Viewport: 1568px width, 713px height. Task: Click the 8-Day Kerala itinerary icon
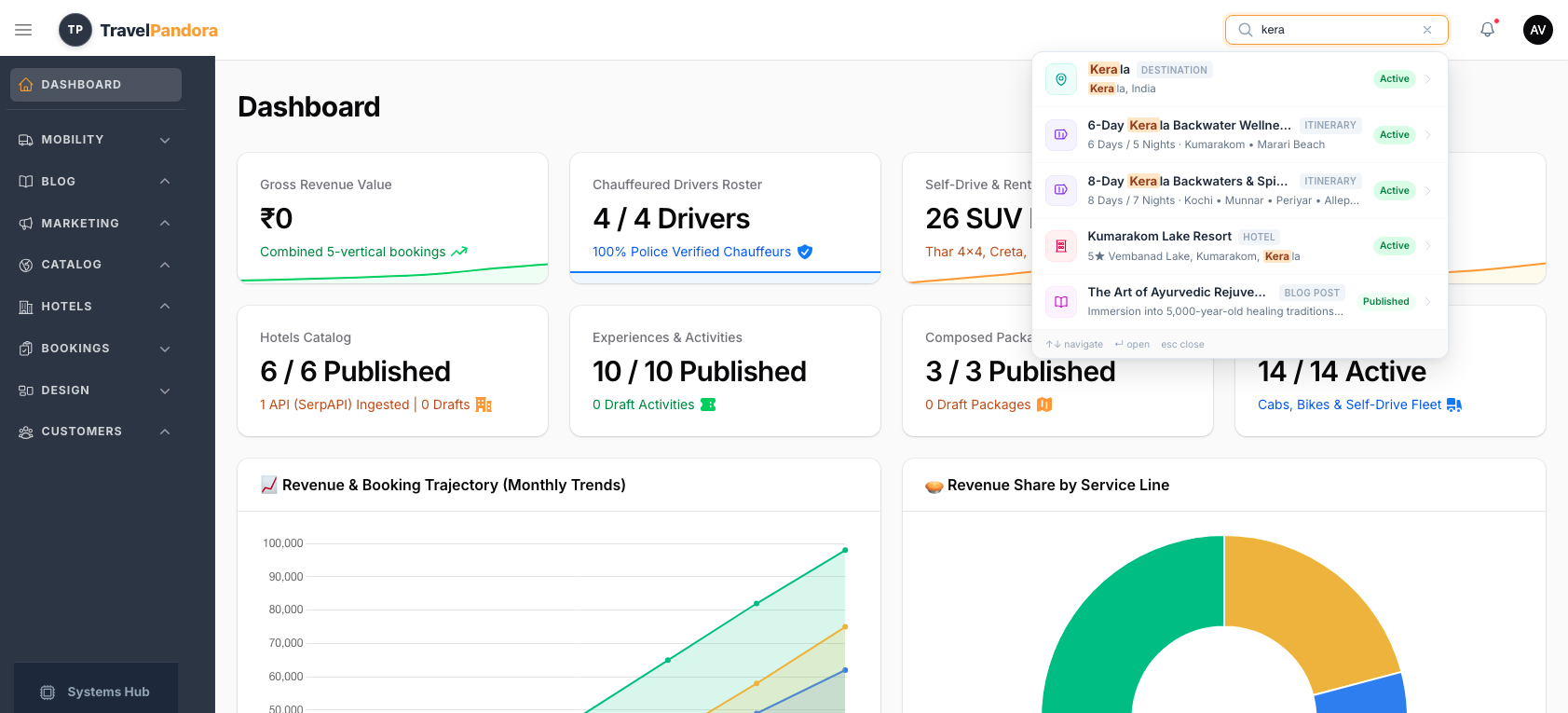click(1061, 190)
